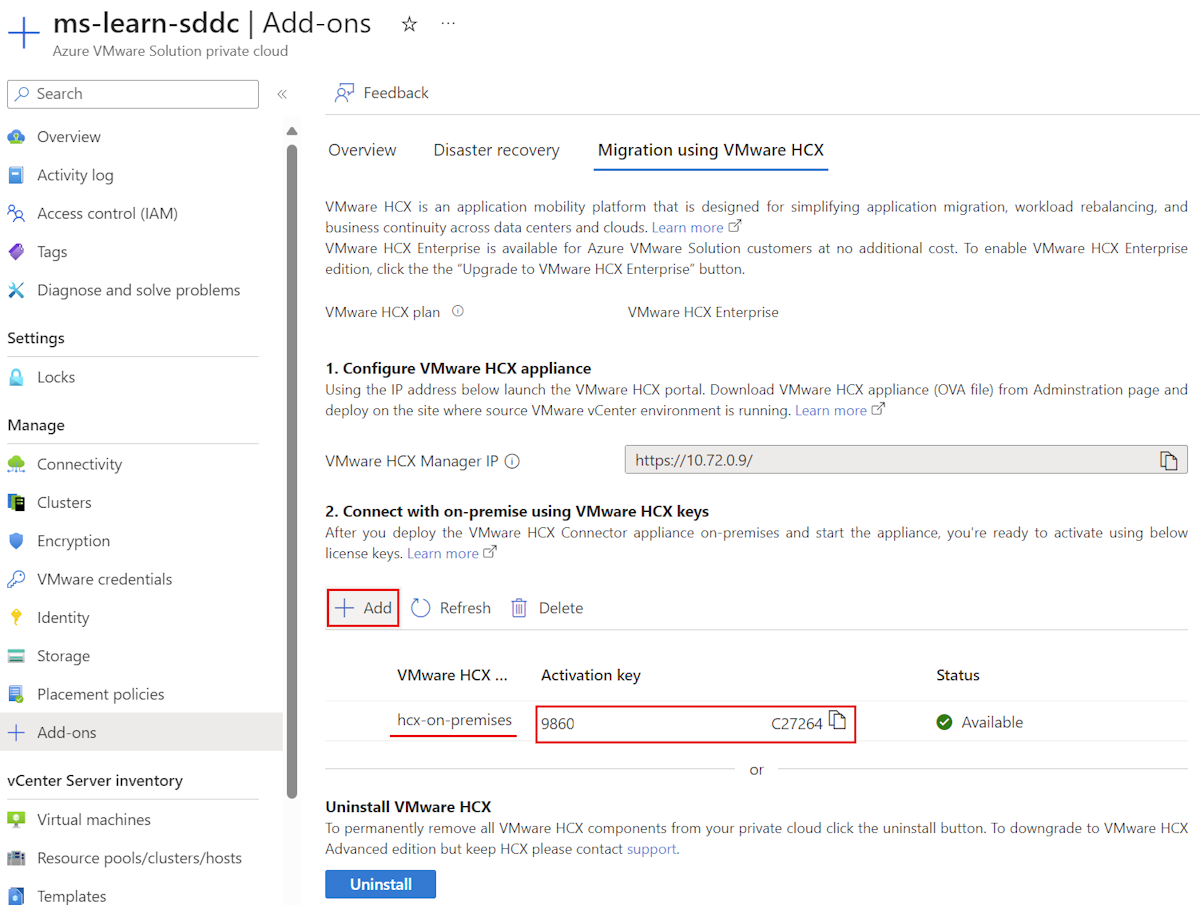
Task: Switch to the Overview tab
Action: tap(362, 150)
